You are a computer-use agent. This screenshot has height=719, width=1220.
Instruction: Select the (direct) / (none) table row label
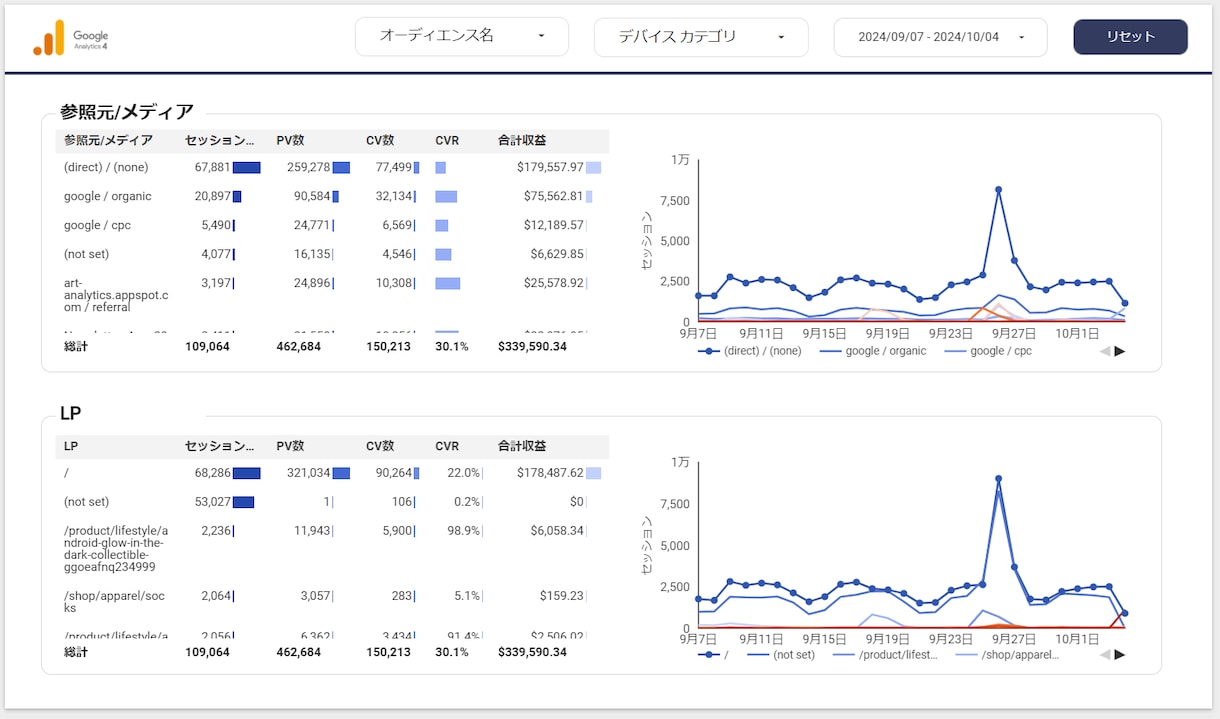(106, 168)
